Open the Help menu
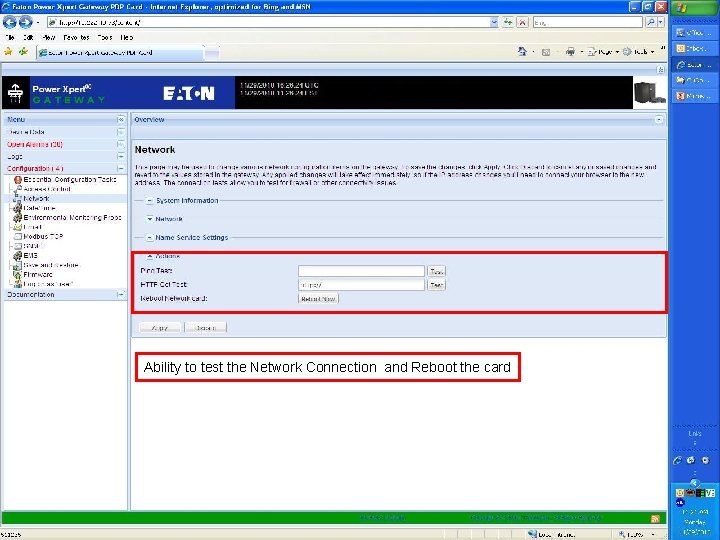This screenshot has width=720, height=540. coord(127,37)
